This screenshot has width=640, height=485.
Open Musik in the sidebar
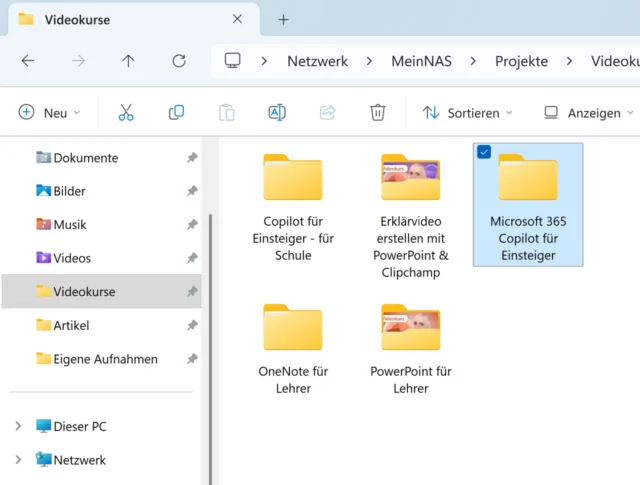click(x=101, y=224)
